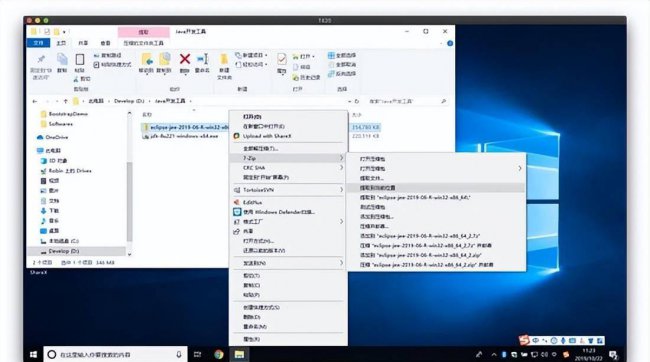
Task: Click the 属性 checkmark icon in ribbon
Action: point(281,59)
